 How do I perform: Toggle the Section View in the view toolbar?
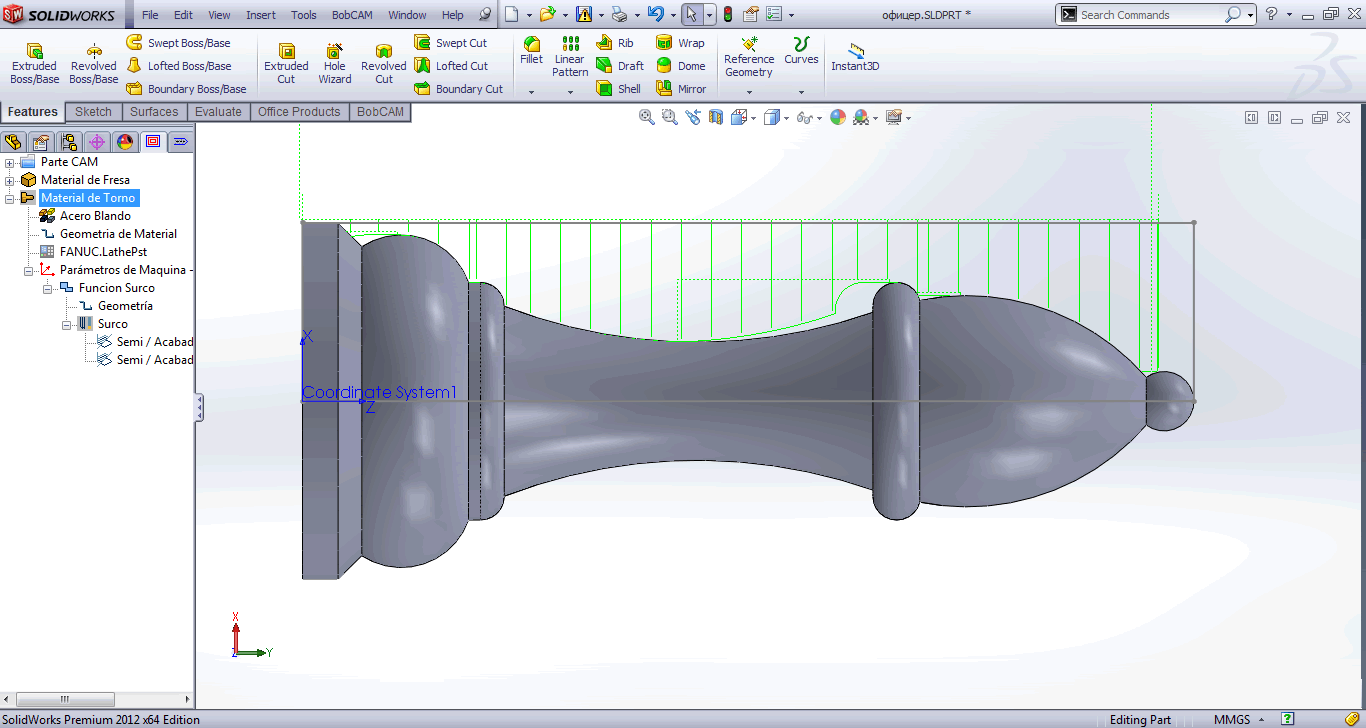(x=717, y=117)
